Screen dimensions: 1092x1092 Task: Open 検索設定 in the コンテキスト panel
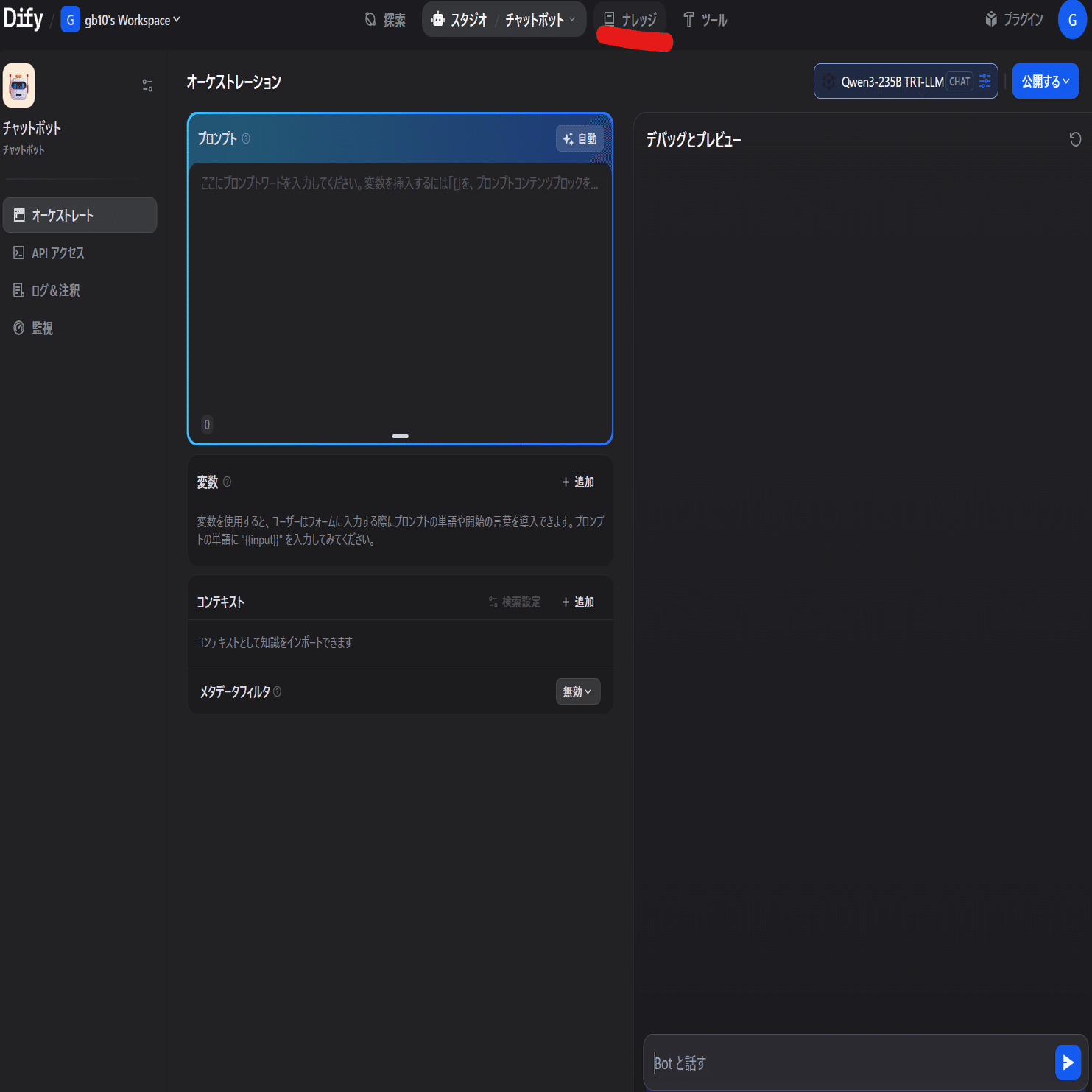[515, 601]
